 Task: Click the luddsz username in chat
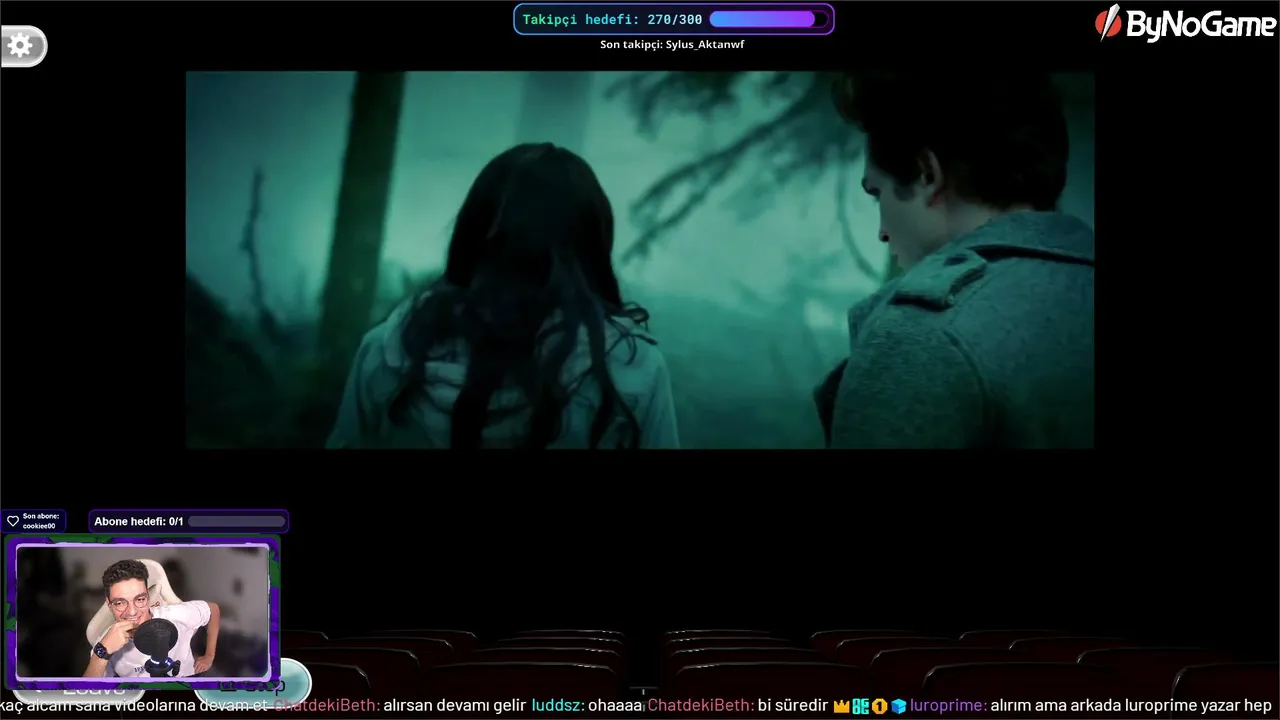(x=559, y=706)
